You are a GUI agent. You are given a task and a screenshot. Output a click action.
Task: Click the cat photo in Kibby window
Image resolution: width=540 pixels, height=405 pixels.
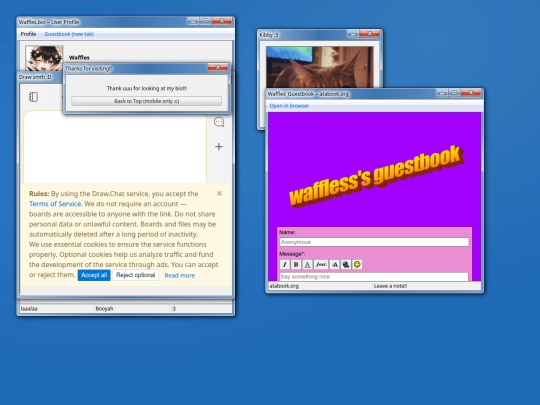(320, 67)
